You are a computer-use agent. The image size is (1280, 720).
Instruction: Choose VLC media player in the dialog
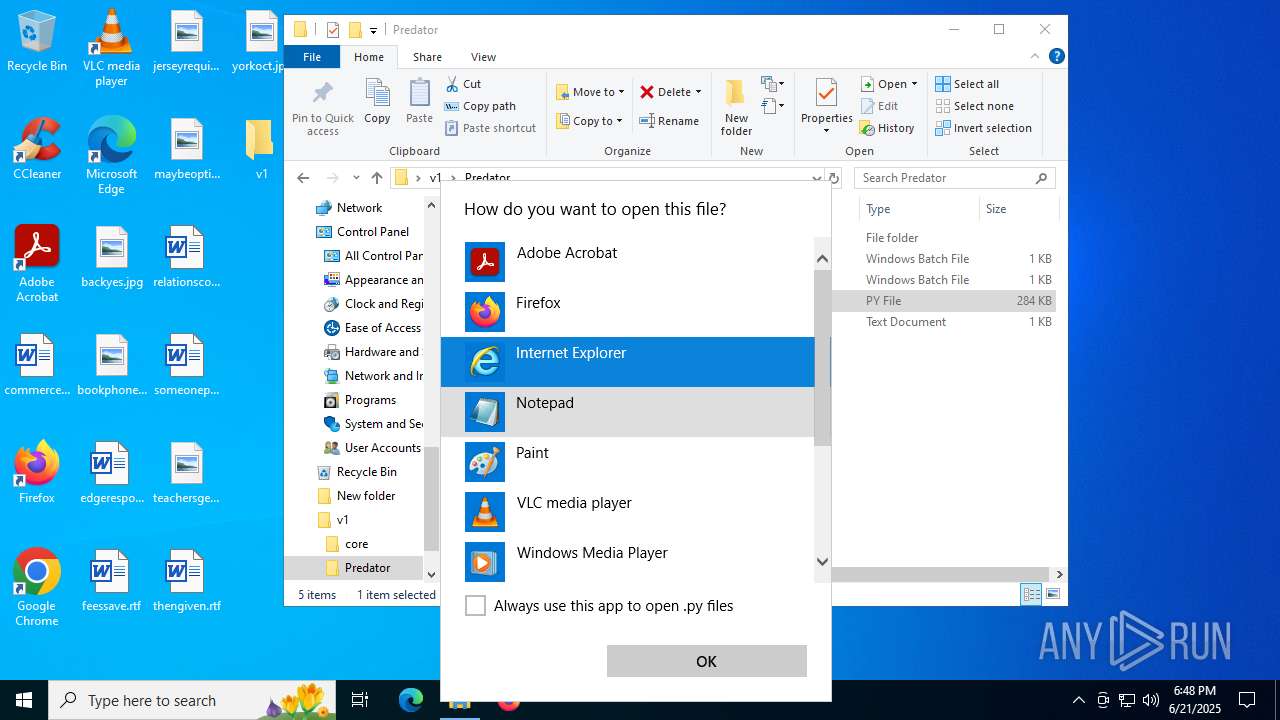point(628,512)
